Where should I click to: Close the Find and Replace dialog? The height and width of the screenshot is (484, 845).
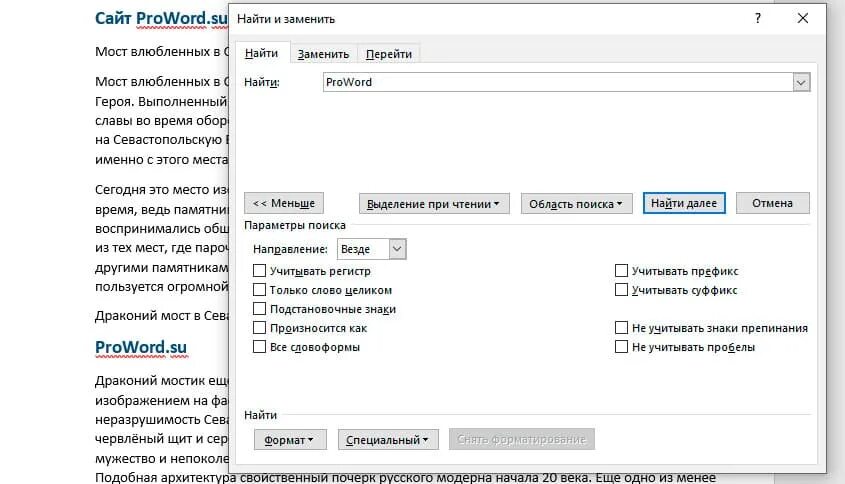click(x=802, y=18)
